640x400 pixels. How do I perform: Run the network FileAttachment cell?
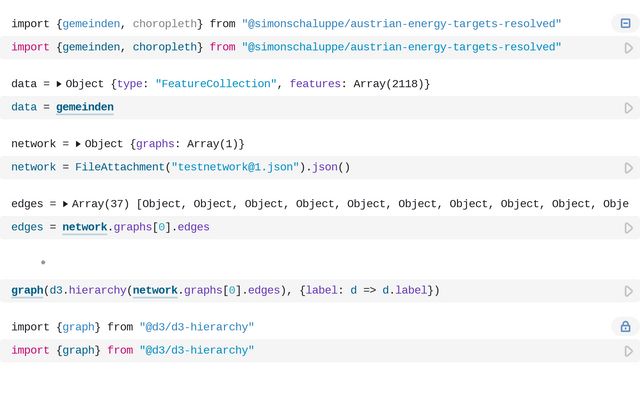click(x=628, y=168)
